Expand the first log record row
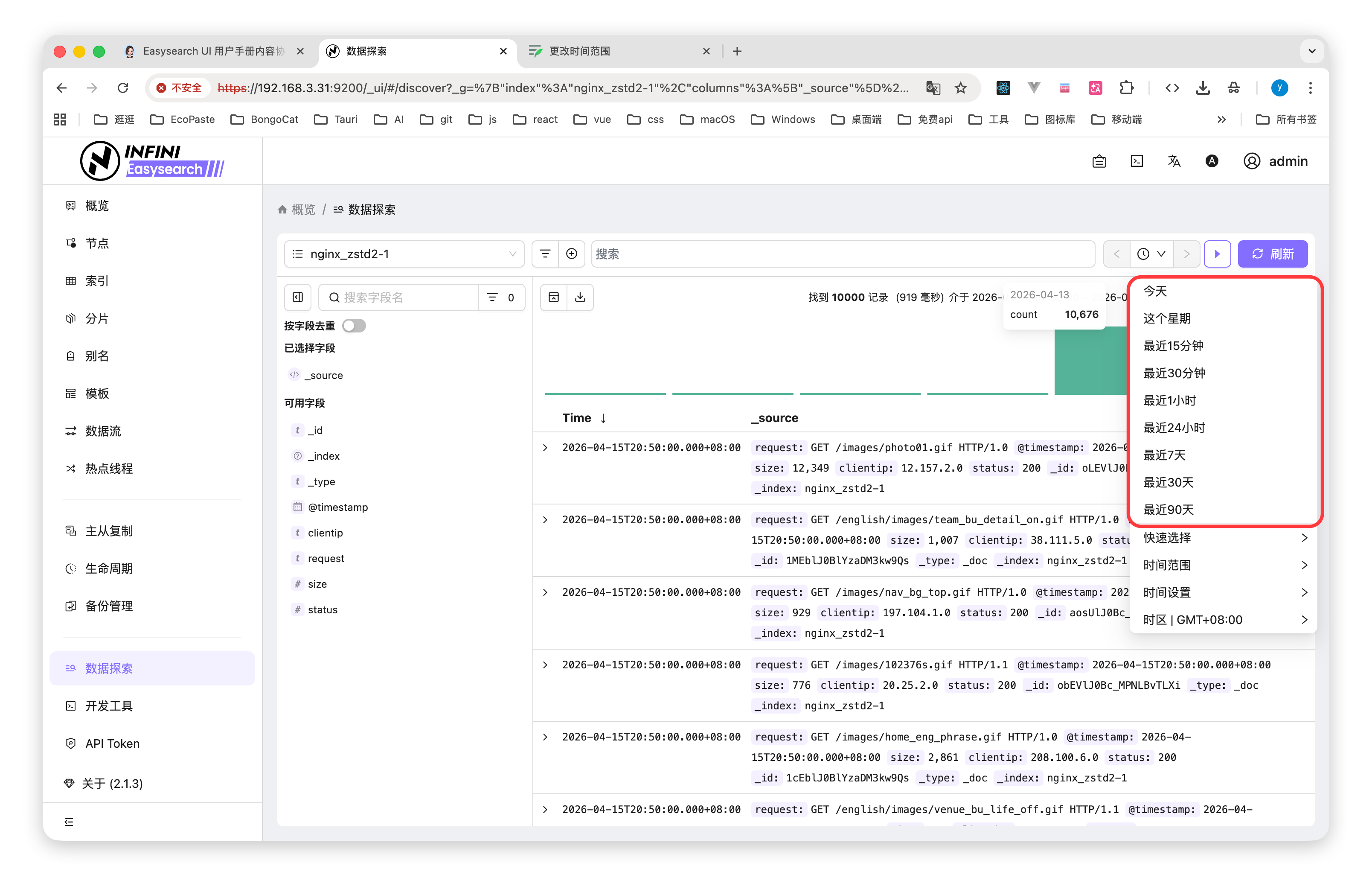Viewport: 1372px width, 892px height. coord(545,447)
